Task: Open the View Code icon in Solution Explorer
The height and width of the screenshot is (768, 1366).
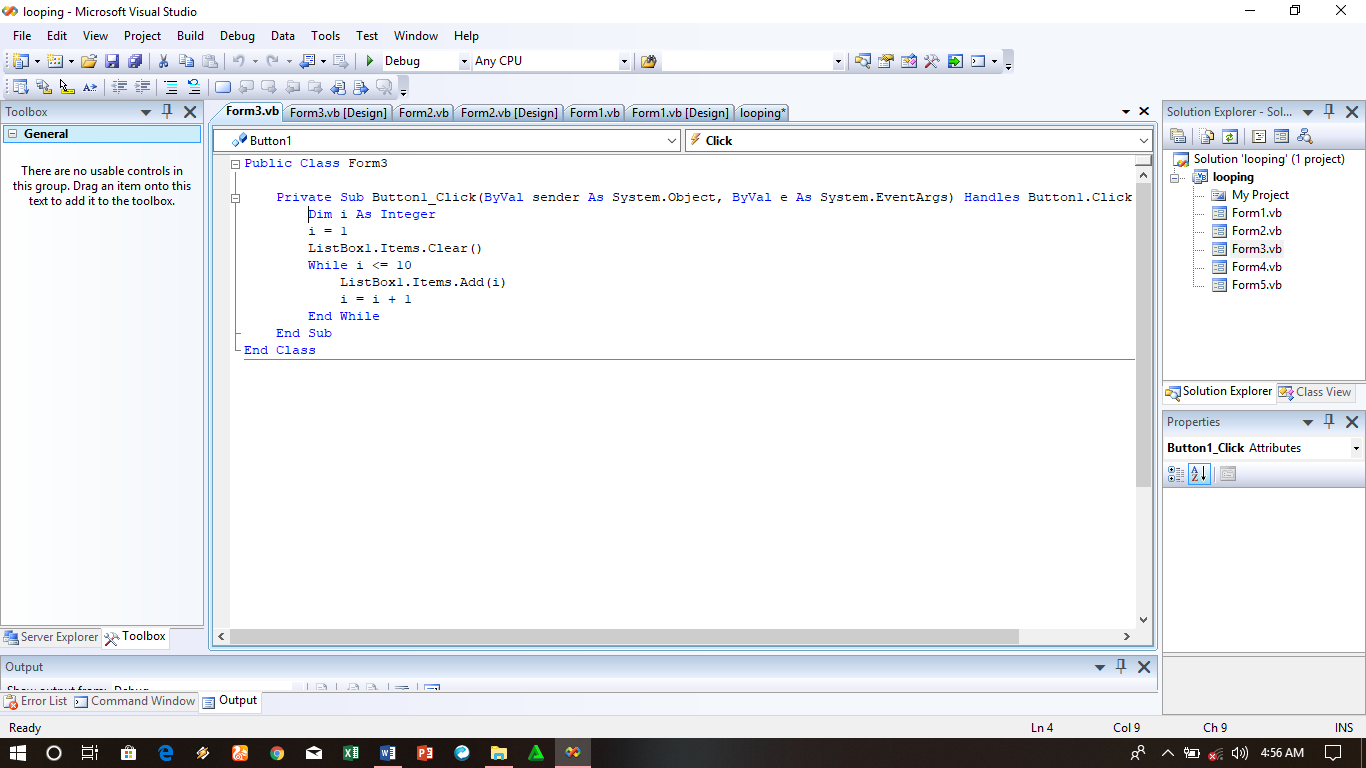Action: point(1257,135)
